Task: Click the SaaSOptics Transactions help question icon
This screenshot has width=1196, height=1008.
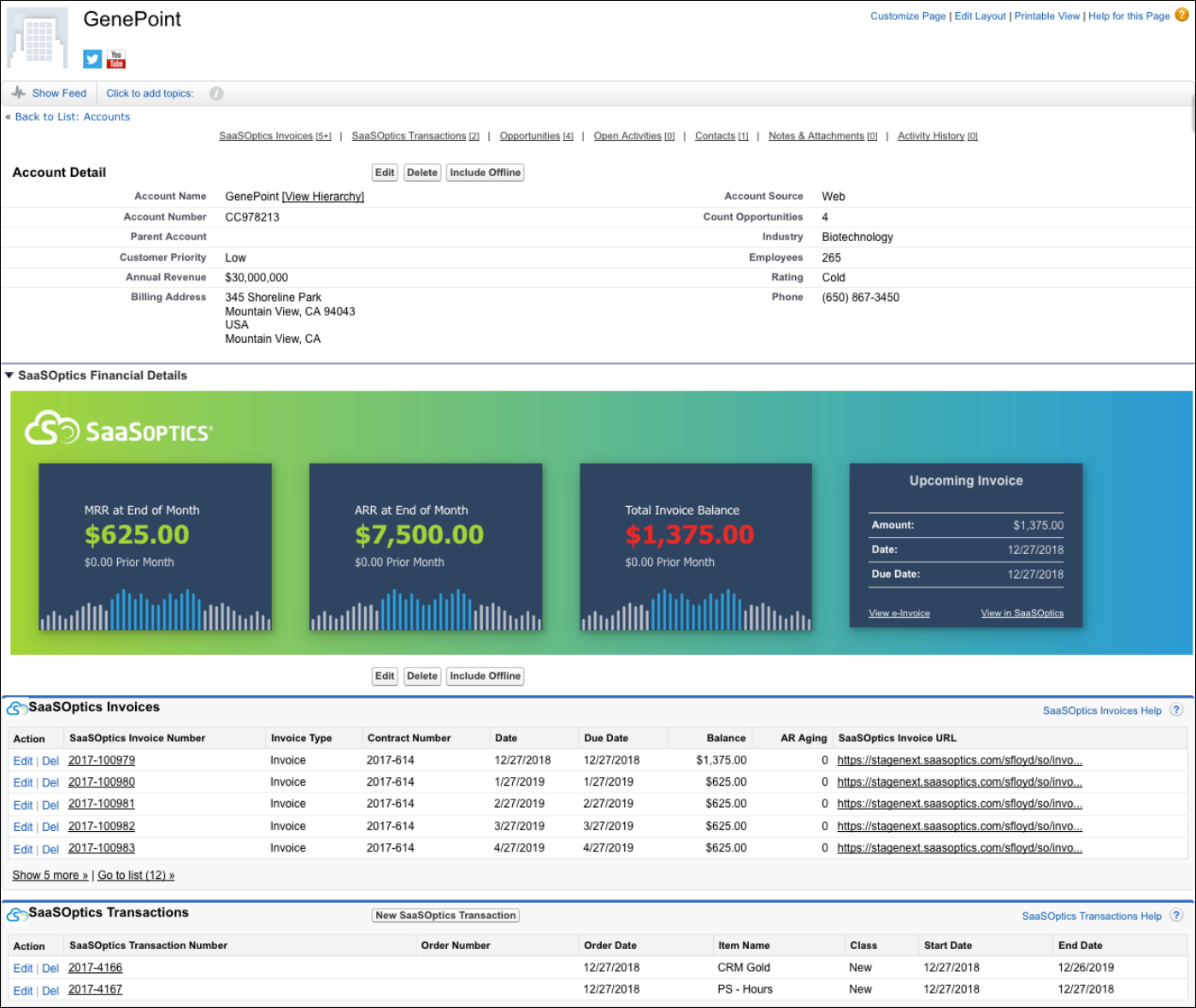Action: tap(1176, 915)
